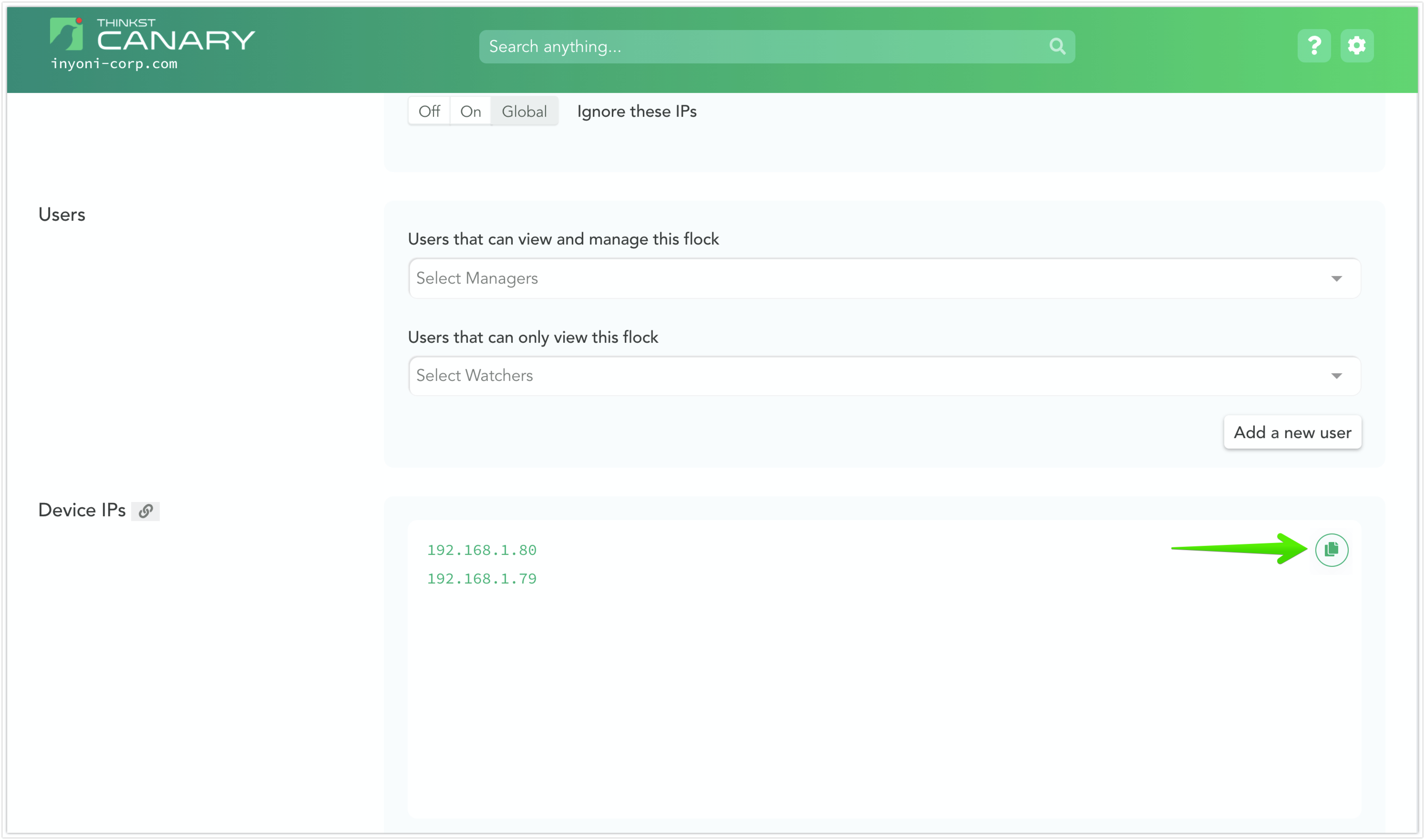
Task: Open the Select Watchers dropdown
Action: (x=884, y=376)
